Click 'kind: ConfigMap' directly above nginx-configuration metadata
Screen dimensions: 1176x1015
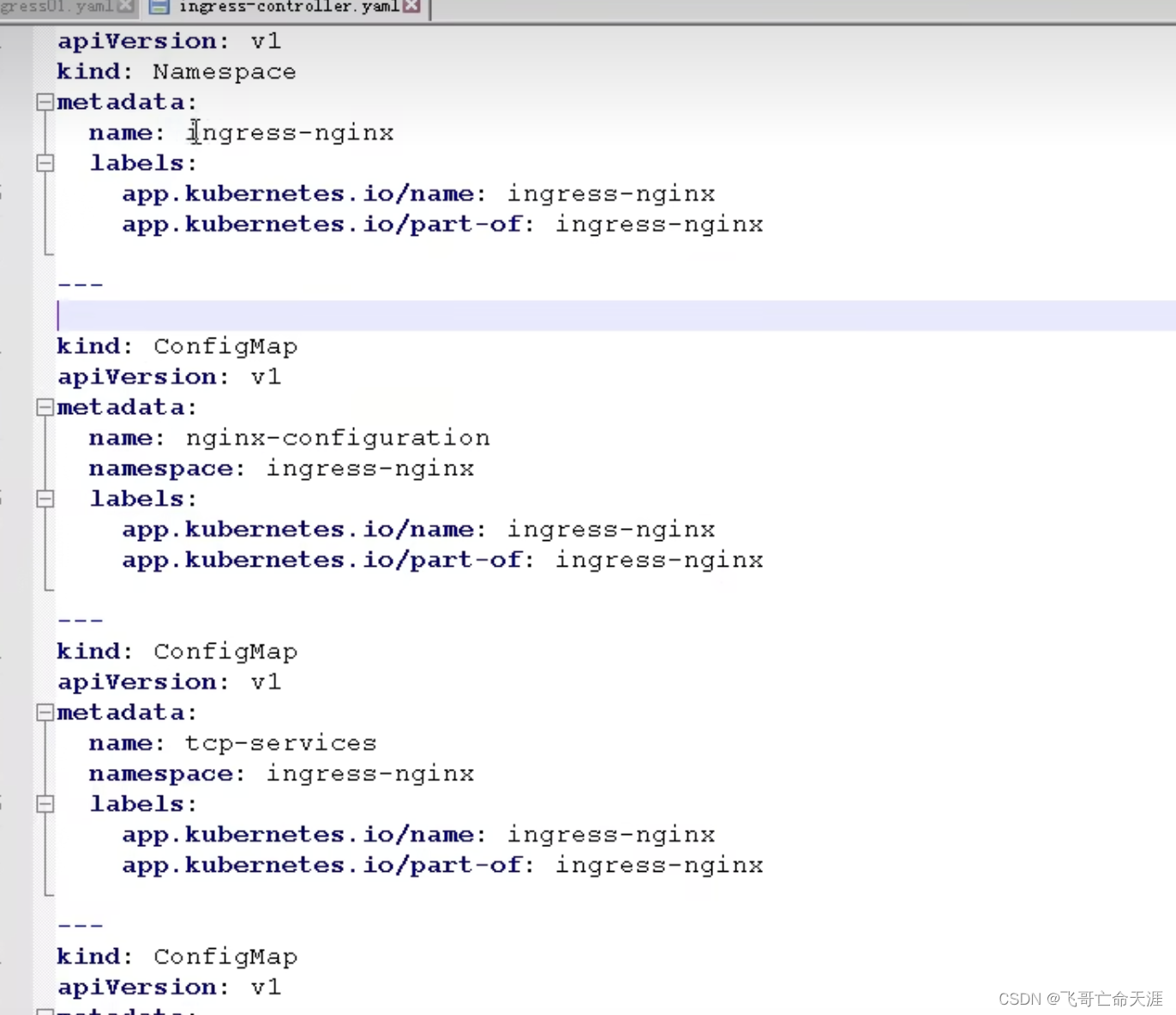click(177, 346)
